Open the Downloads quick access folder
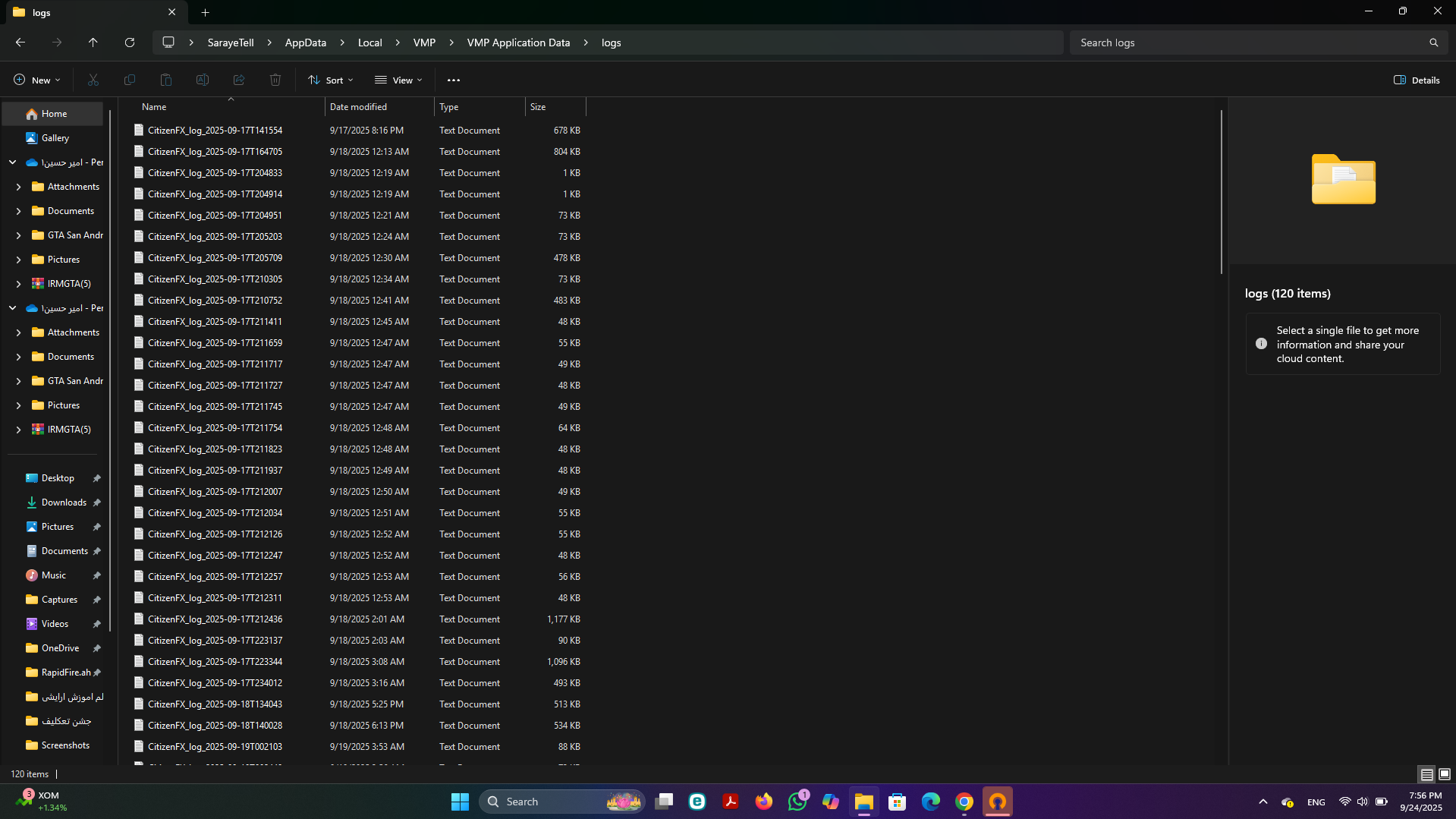The image size is (1456, 819). [x=64, y=502]
